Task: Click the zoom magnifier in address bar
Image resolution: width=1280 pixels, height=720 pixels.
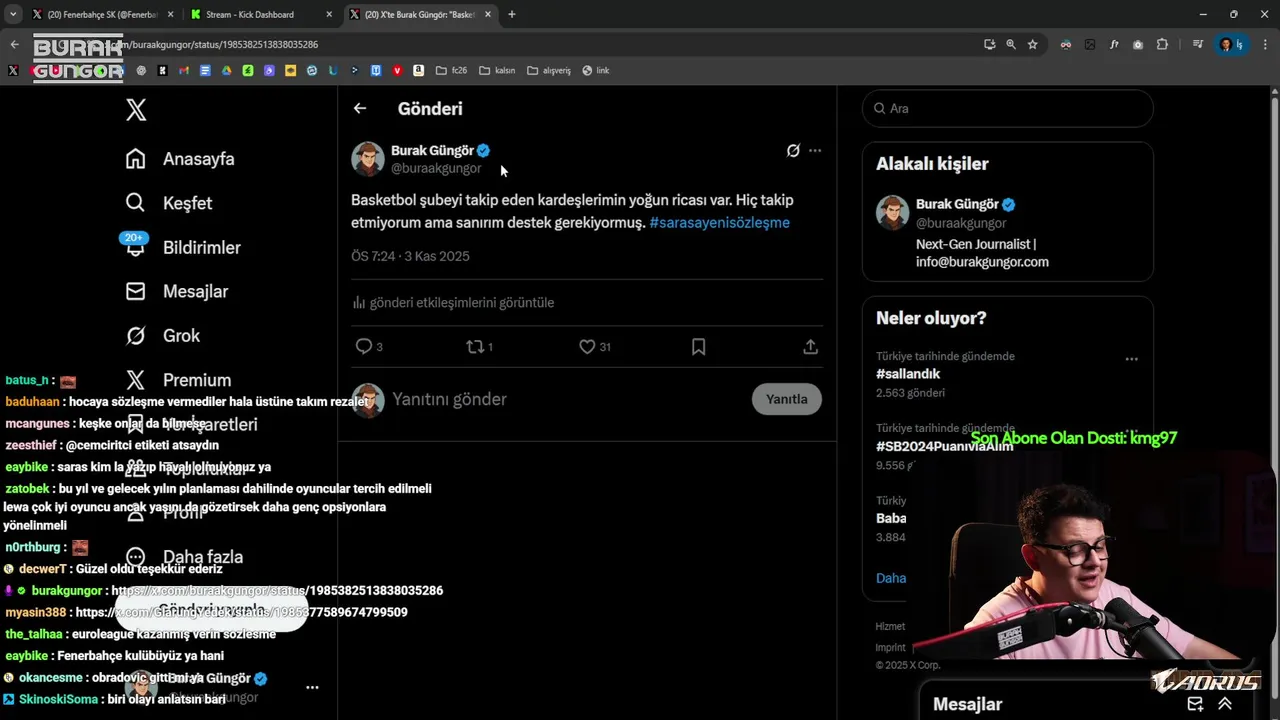Action: (x=1011, y=44)
